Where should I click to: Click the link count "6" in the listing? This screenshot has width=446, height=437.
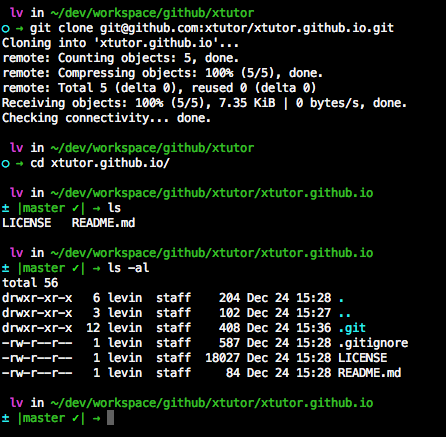(x=96, y=298)
